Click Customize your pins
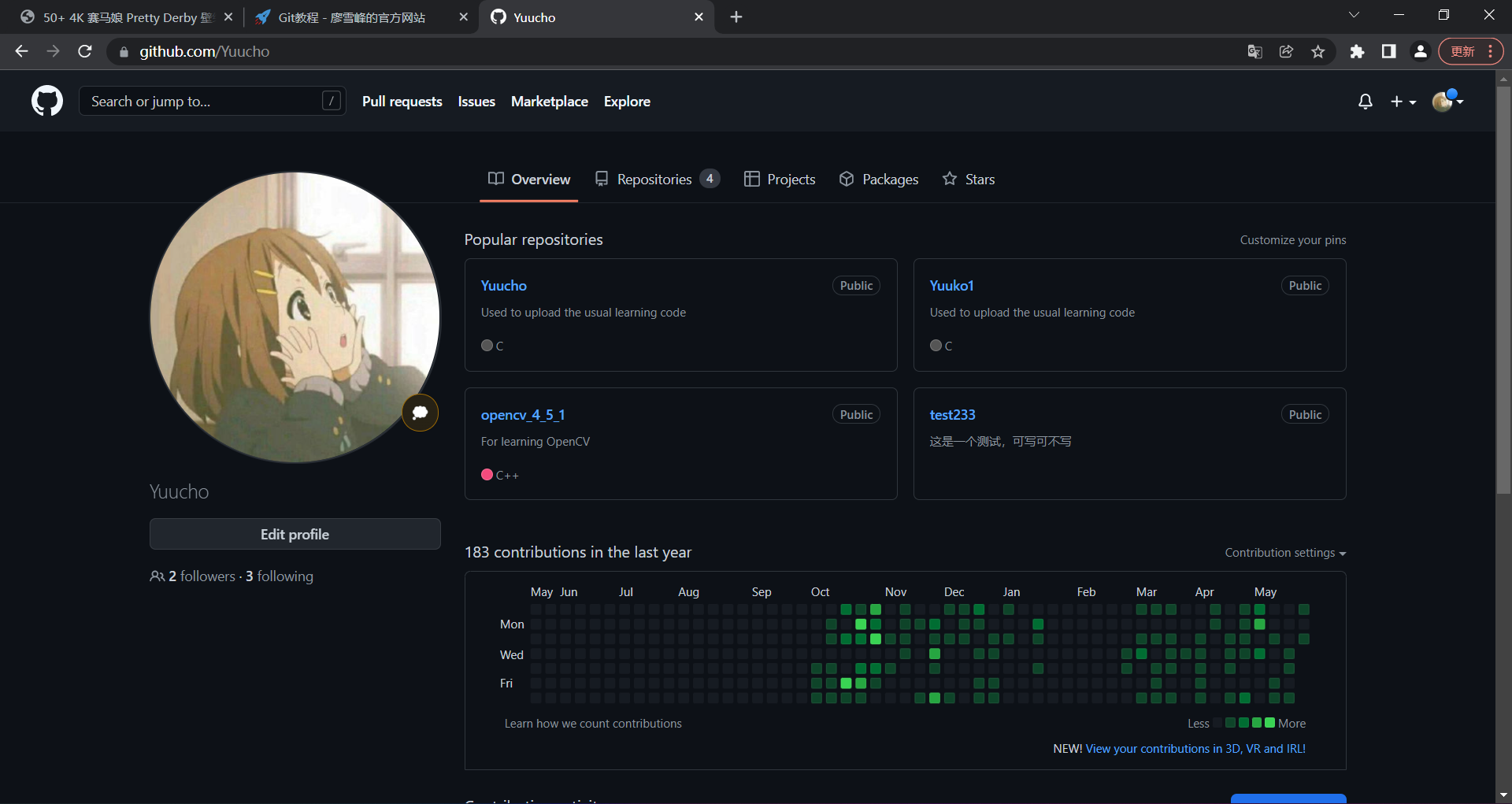The width and height of the screenshot is (1512, 804). [x=1293, y=240]
